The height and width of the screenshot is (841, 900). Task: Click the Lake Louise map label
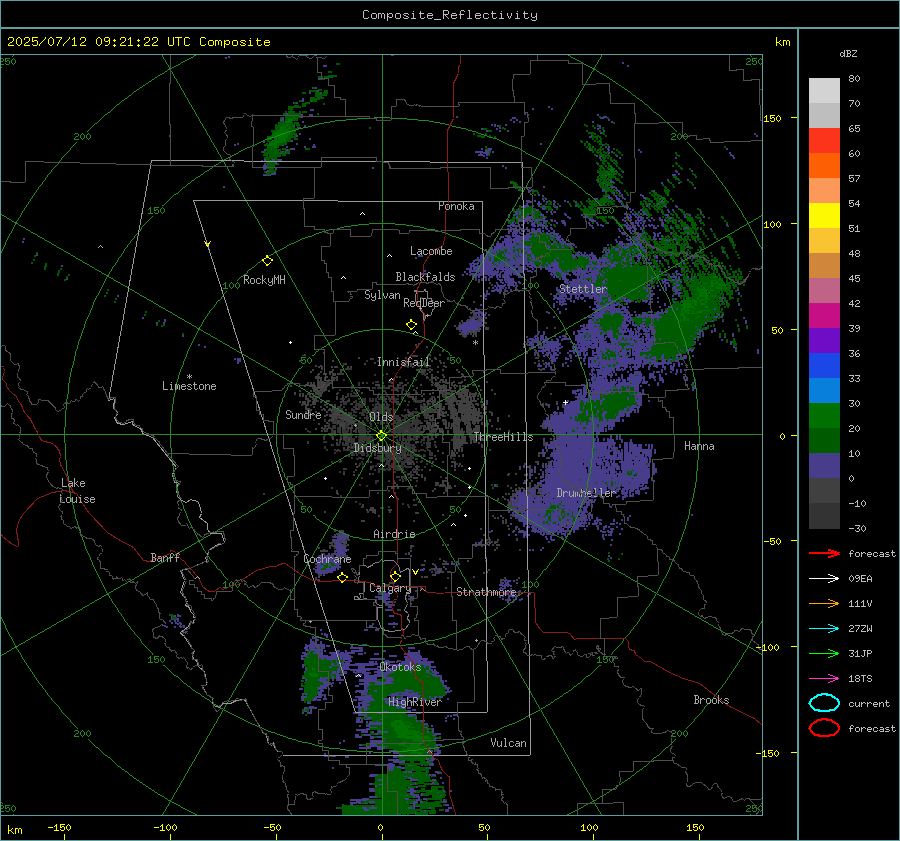[x=77, y=491]
